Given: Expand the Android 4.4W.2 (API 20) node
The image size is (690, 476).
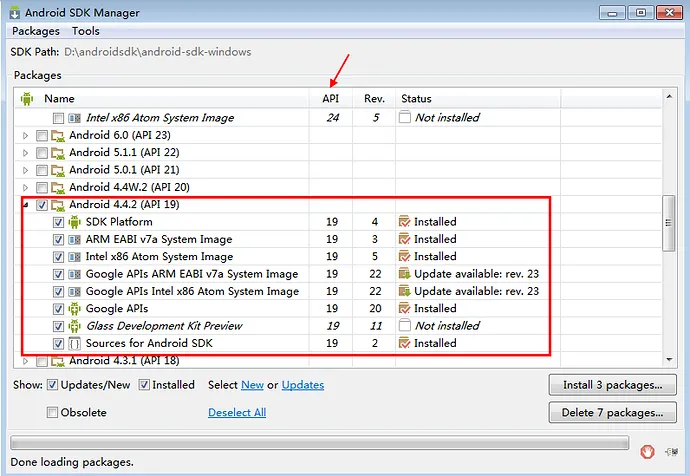Looking at the screenshot, I should click(26, 187).
